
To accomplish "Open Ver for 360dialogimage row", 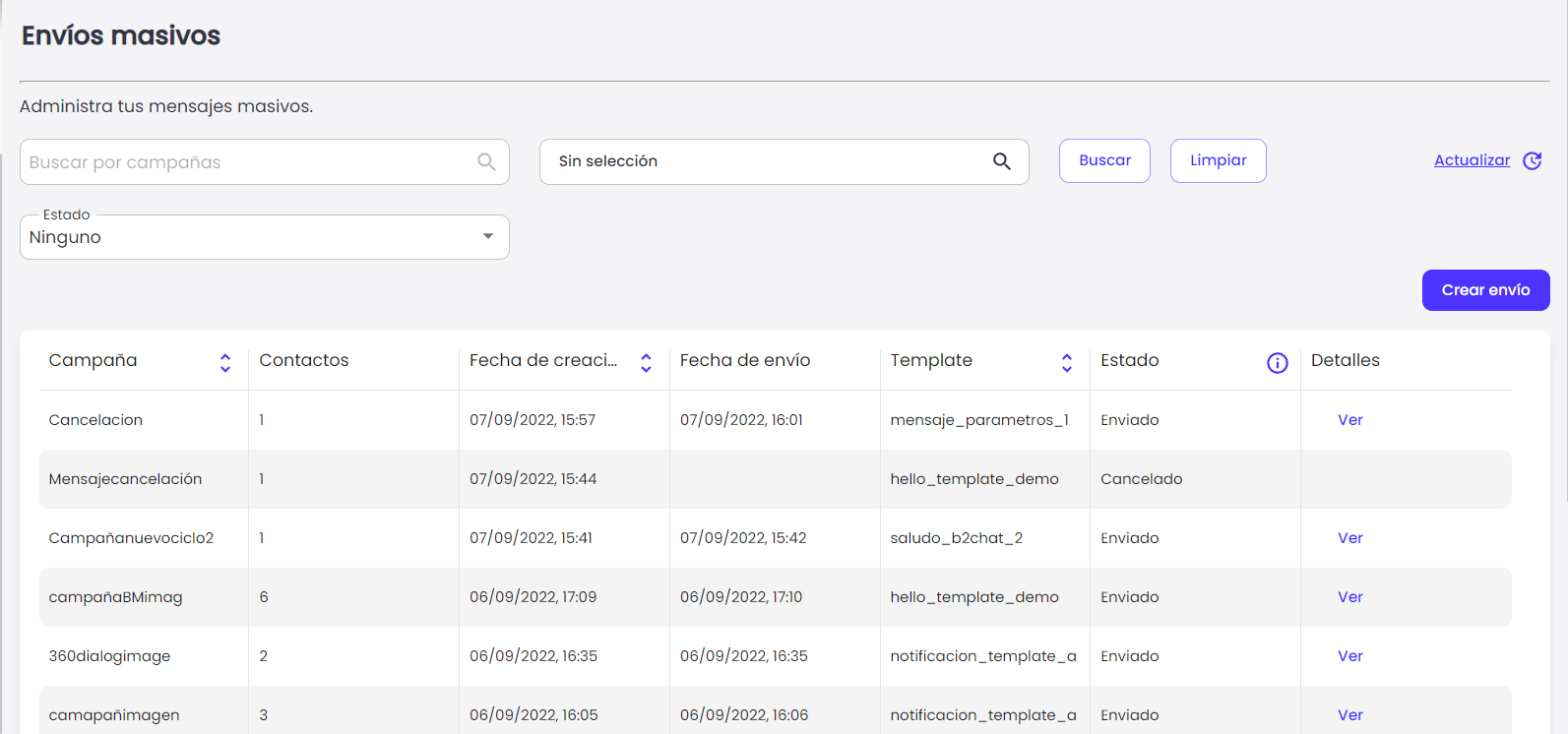I will (1349, 656).
